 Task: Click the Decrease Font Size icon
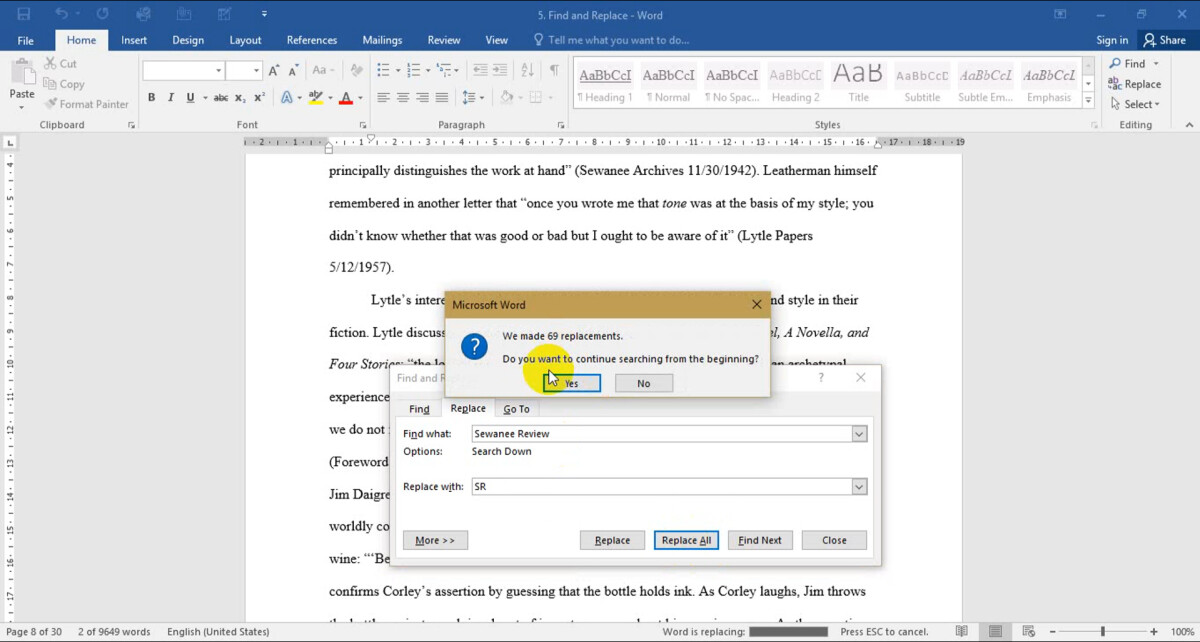tap(294, 70)
